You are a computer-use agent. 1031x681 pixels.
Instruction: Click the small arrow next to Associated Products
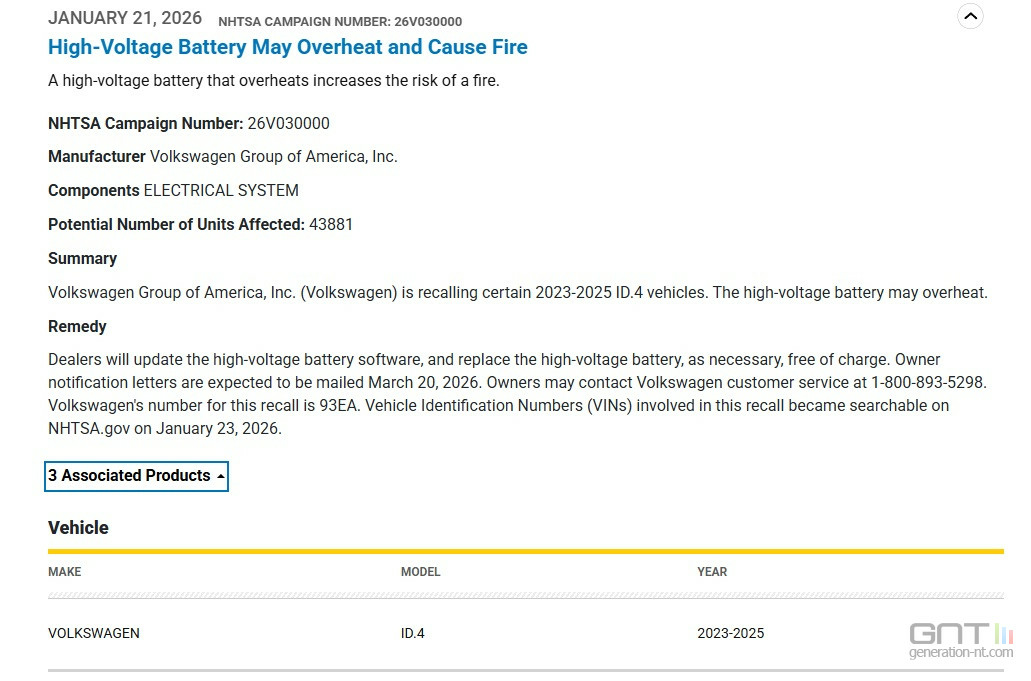point(220,477)
